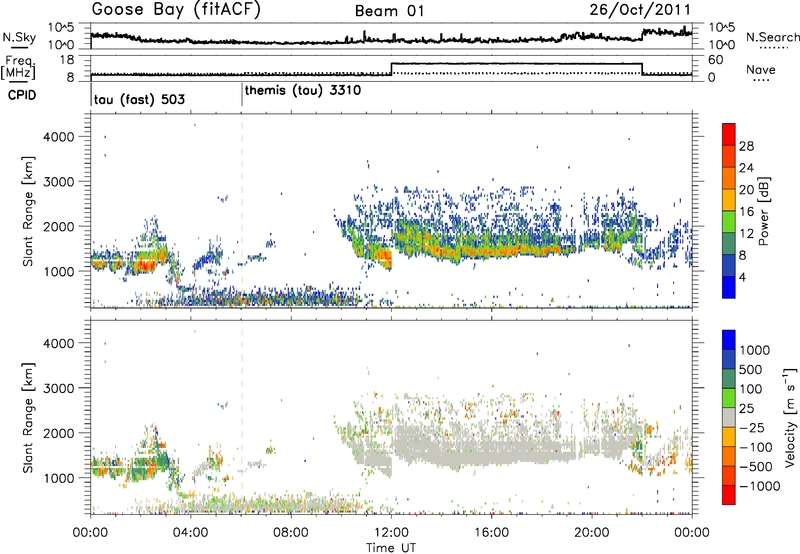800x554 pixels.
Task: Click the '500' value on the Velocity colorbar
Action: pos(749,370)
